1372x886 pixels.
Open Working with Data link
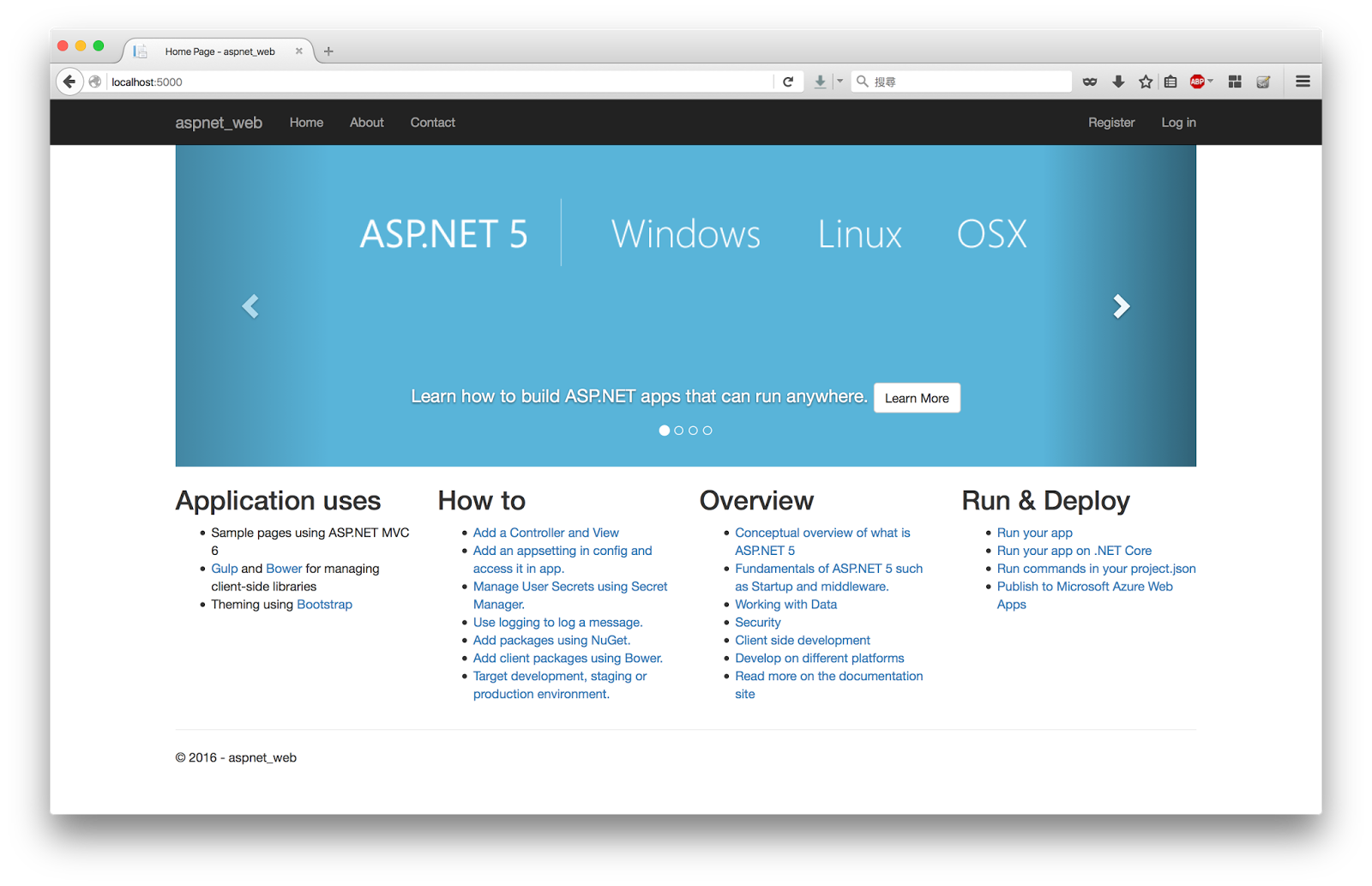pos(785,605)
